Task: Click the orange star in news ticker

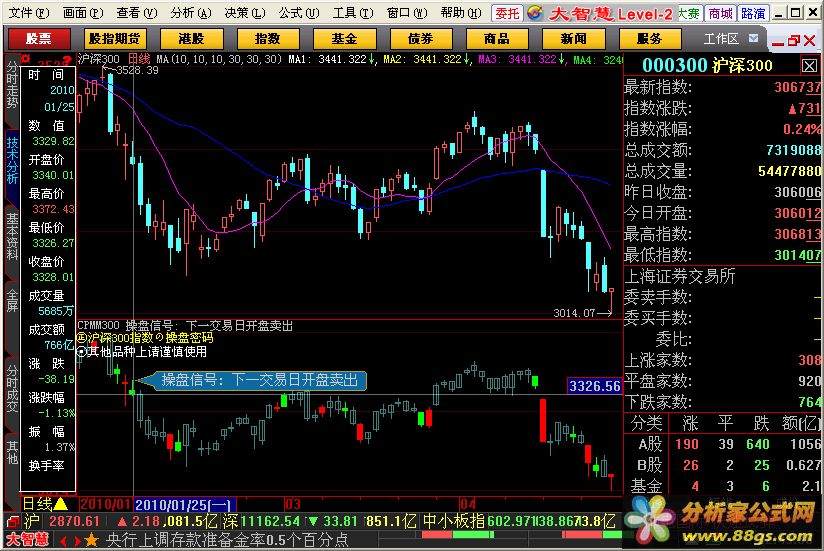Action: coord(92,539)
